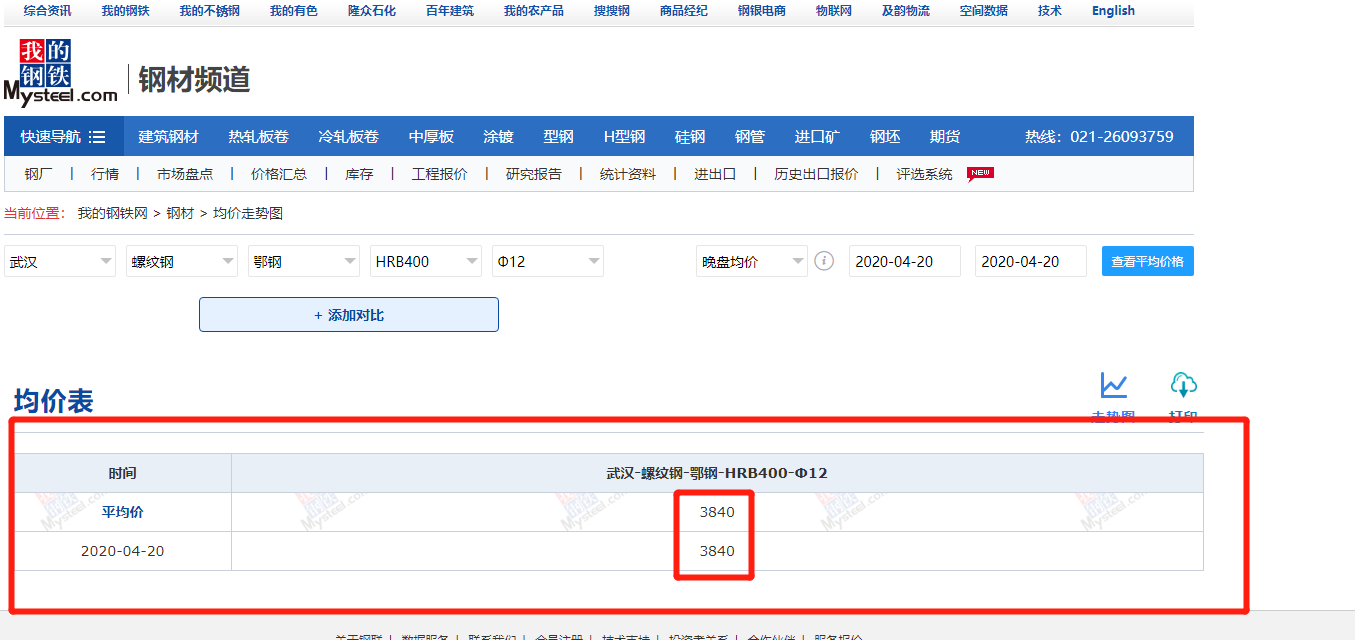Screen dimensions: 1355x640
Task: Open the 冷轧板卷 nav tab
Action: point(348,136)
